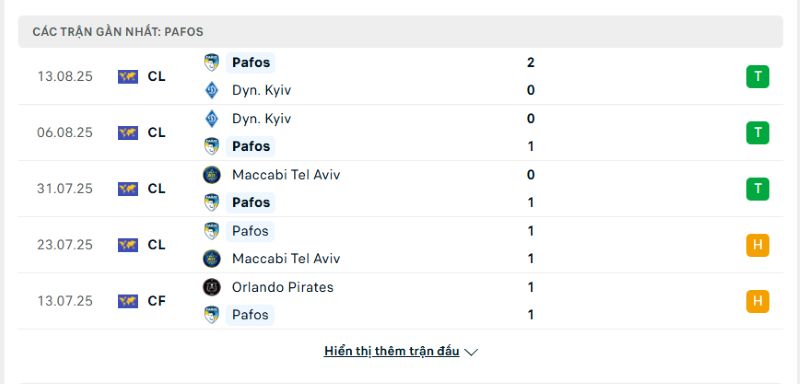800x384 pixels.
Task: Click CF competition label on 13.07.25 row
Action: tap(157, 301)
